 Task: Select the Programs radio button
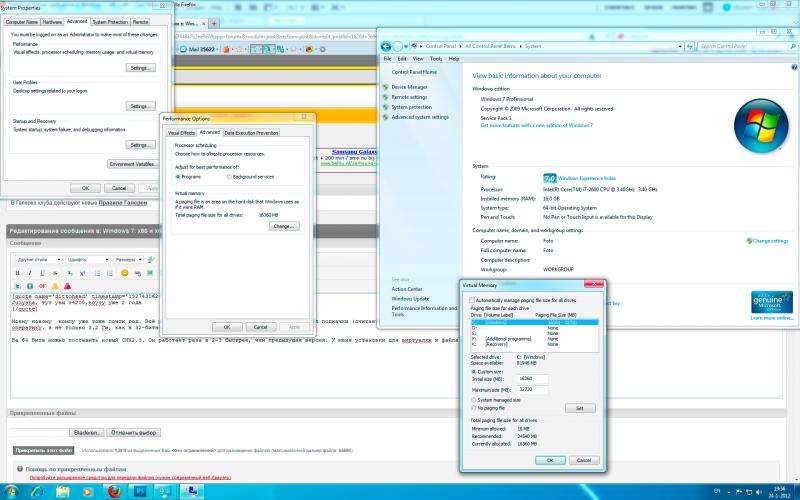click(x=178, y=177)
